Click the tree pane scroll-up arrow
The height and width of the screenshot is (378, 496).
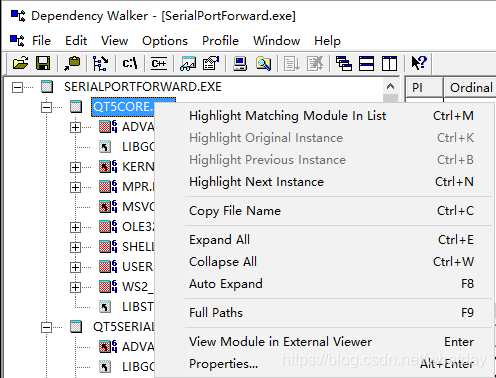tap(390, 87)
